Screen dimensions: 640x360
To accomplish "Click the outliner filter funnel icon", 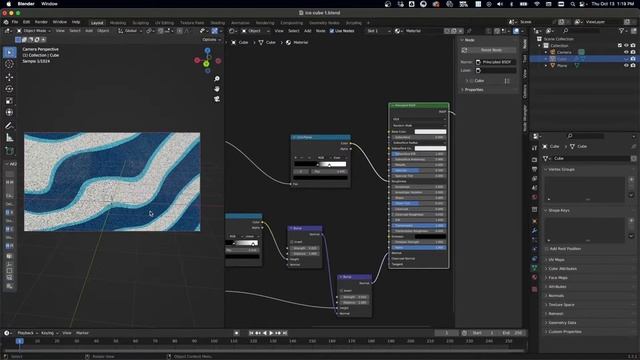I will coord(621,31).
